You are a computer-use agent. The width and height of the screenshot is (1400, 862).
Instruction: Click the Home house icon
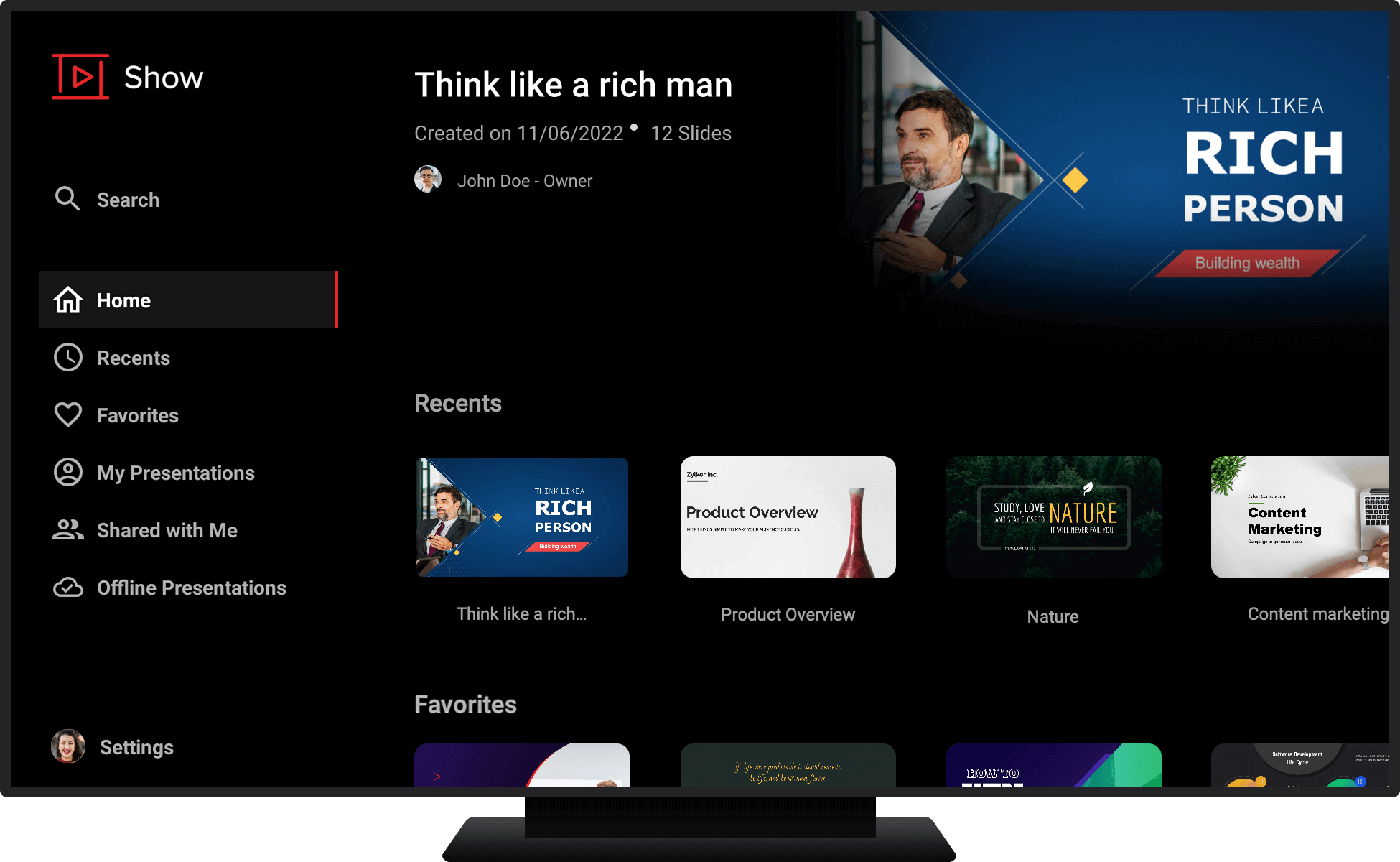click(x=68, y=300)
